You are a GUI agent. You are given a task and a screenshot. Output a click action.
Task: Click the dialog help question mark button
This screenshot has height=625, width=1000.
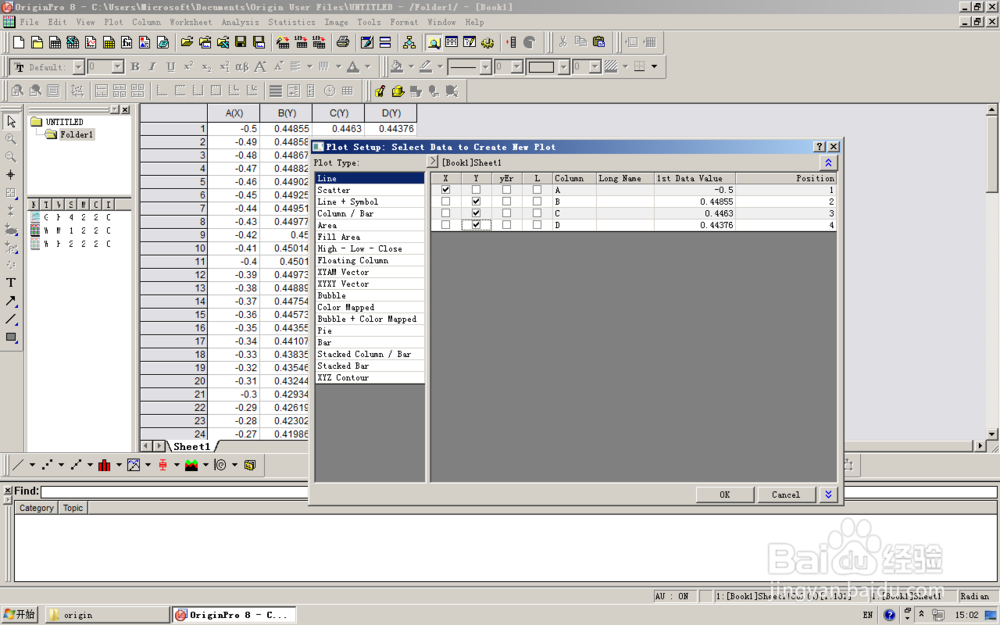pos(821,147)
